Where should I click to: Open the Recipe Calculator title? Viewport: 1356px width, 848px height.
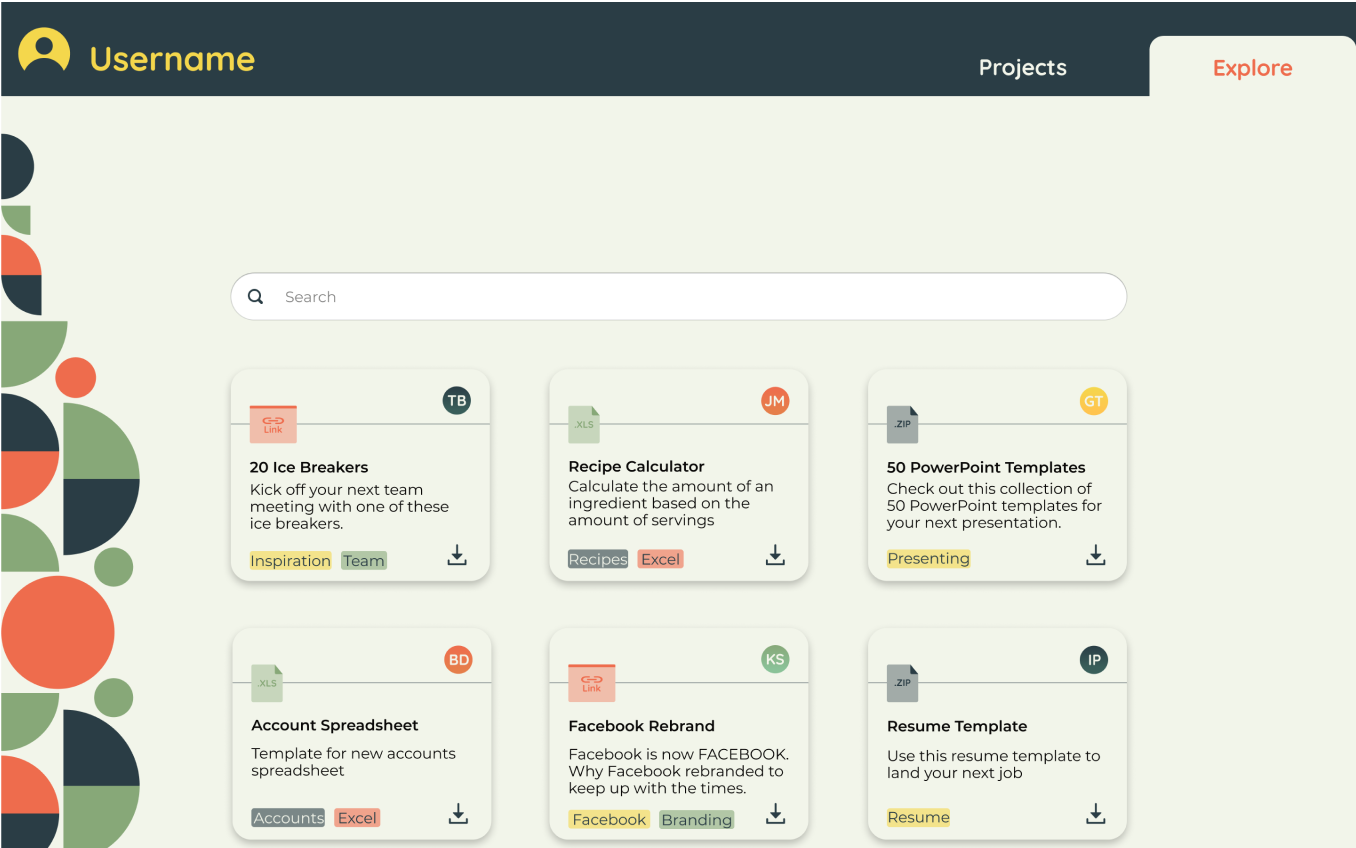pyautogui.click(x=636, y=466)
